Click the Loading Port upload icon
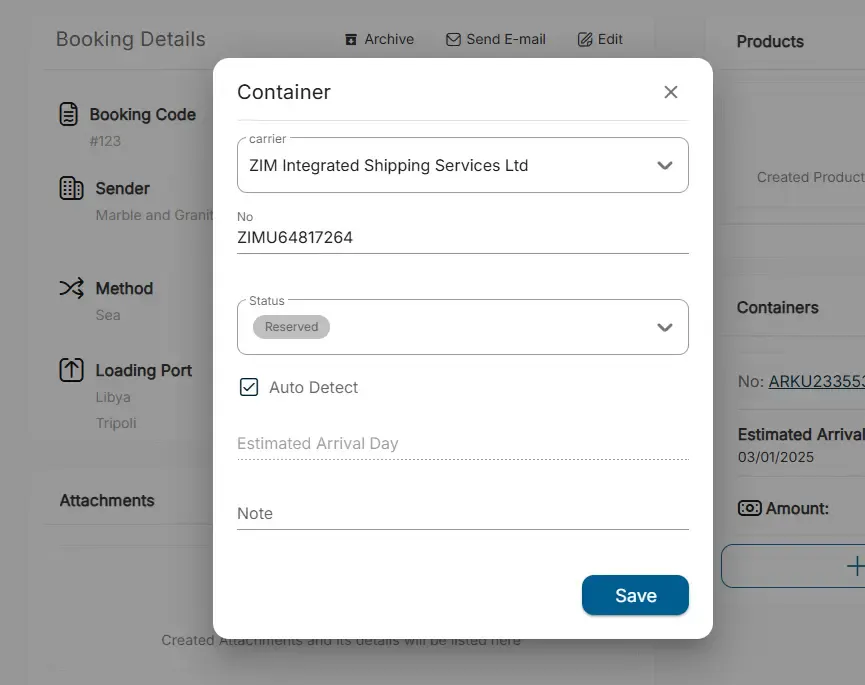The width and height of the screenshot is (865, 685). coord(71,370)
